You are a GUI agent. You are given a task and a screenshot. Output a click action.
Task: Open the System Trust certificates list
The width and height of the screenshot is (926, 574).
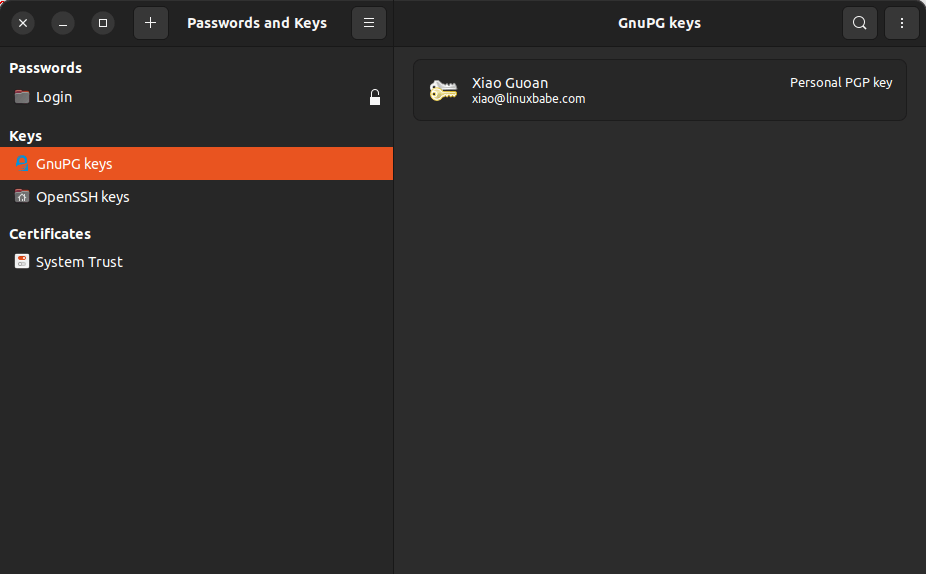point(79,262)
